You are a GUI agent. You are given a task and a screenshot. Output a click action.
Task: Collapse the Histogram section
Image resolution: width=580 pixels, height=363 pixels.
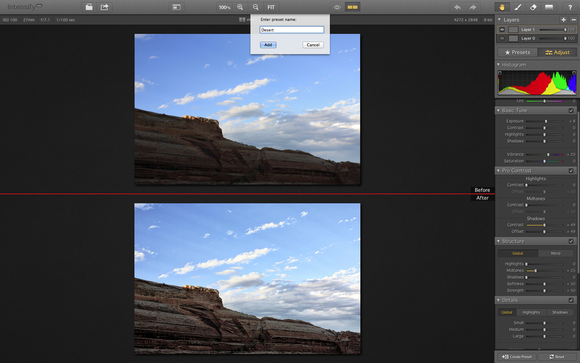[x=499, y=65]
